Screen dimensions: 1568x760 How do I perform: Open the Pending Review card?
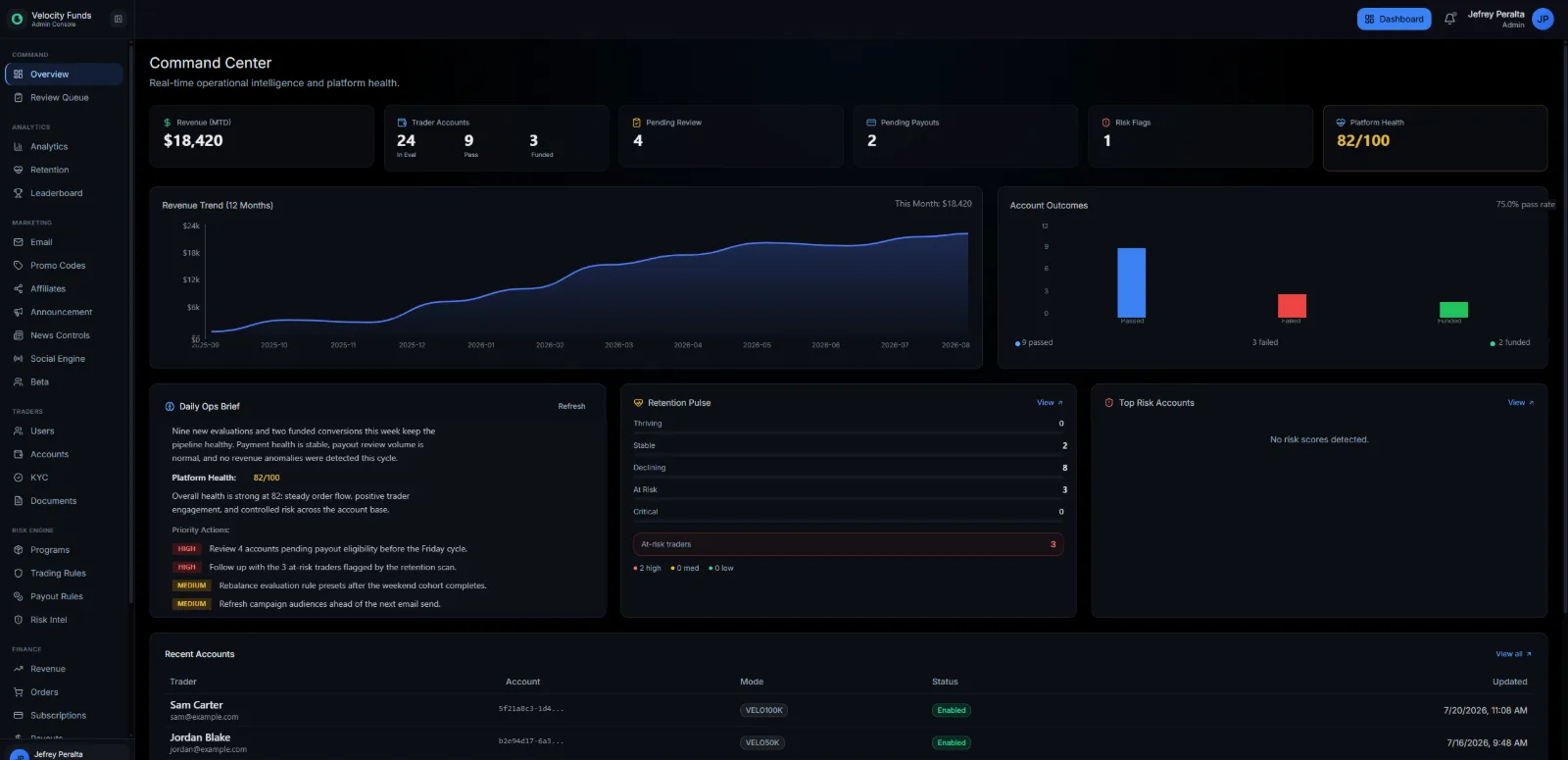coord(731,136)
